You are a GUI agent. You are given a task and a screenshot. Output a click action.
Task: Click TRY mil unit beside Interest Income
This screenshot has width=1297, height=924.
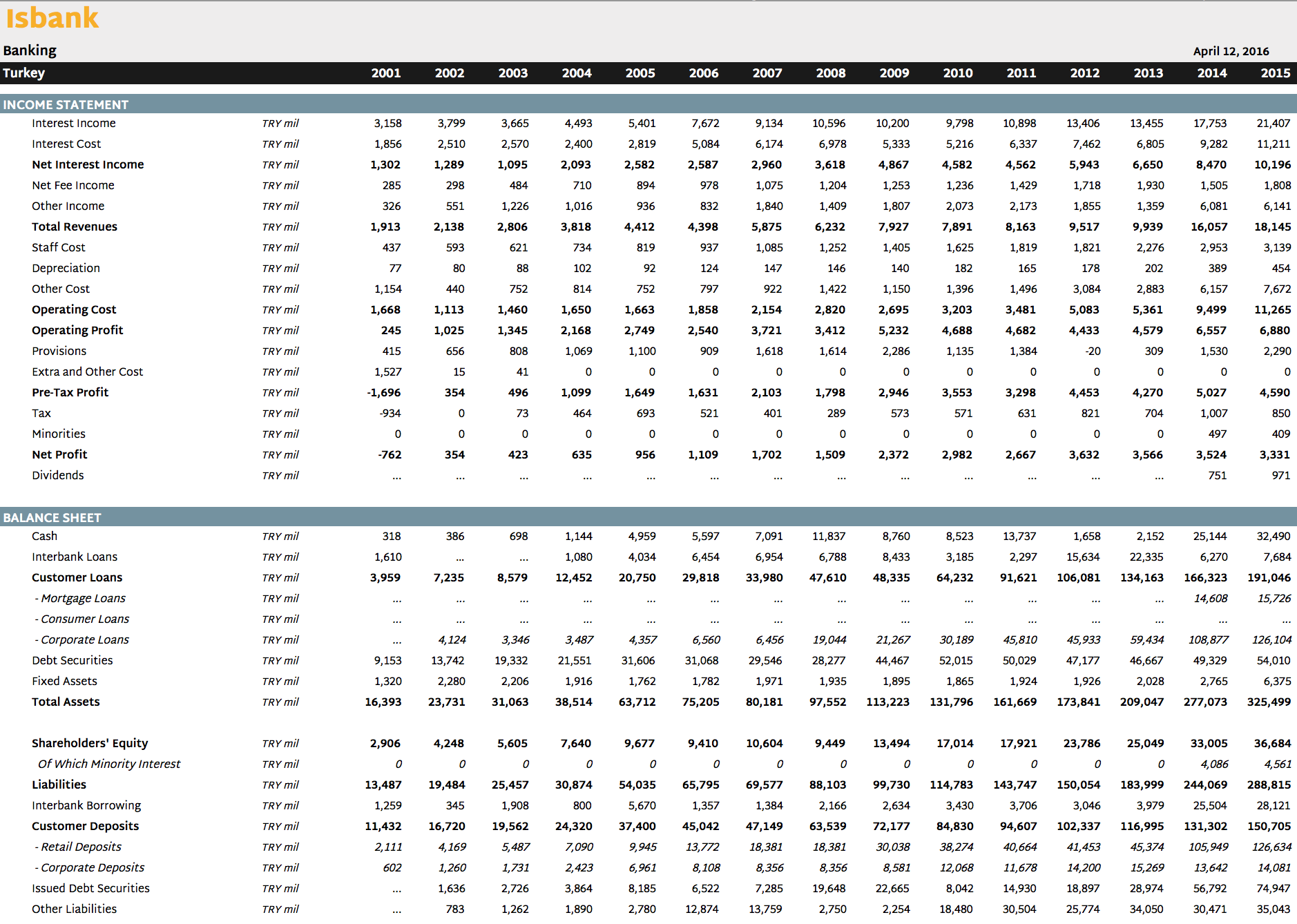point(280,123)
